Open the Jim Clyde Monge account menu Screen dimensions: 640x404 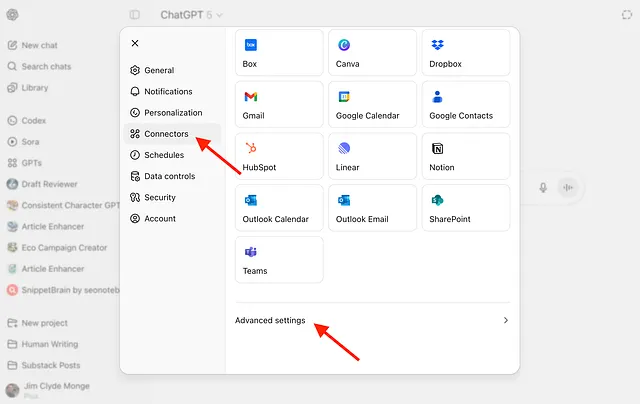(x=55, y=390)
